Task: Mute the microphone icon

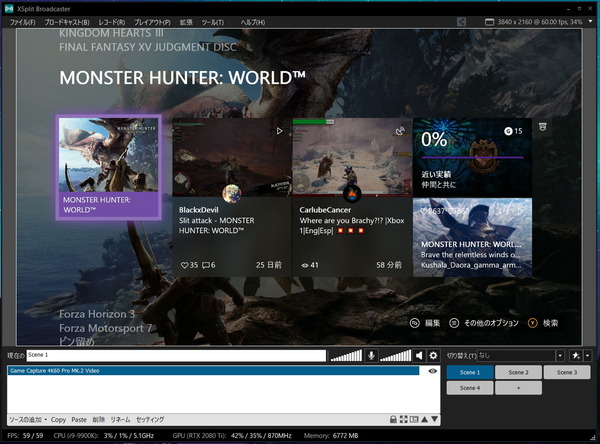Action: [x=371, y=355]
